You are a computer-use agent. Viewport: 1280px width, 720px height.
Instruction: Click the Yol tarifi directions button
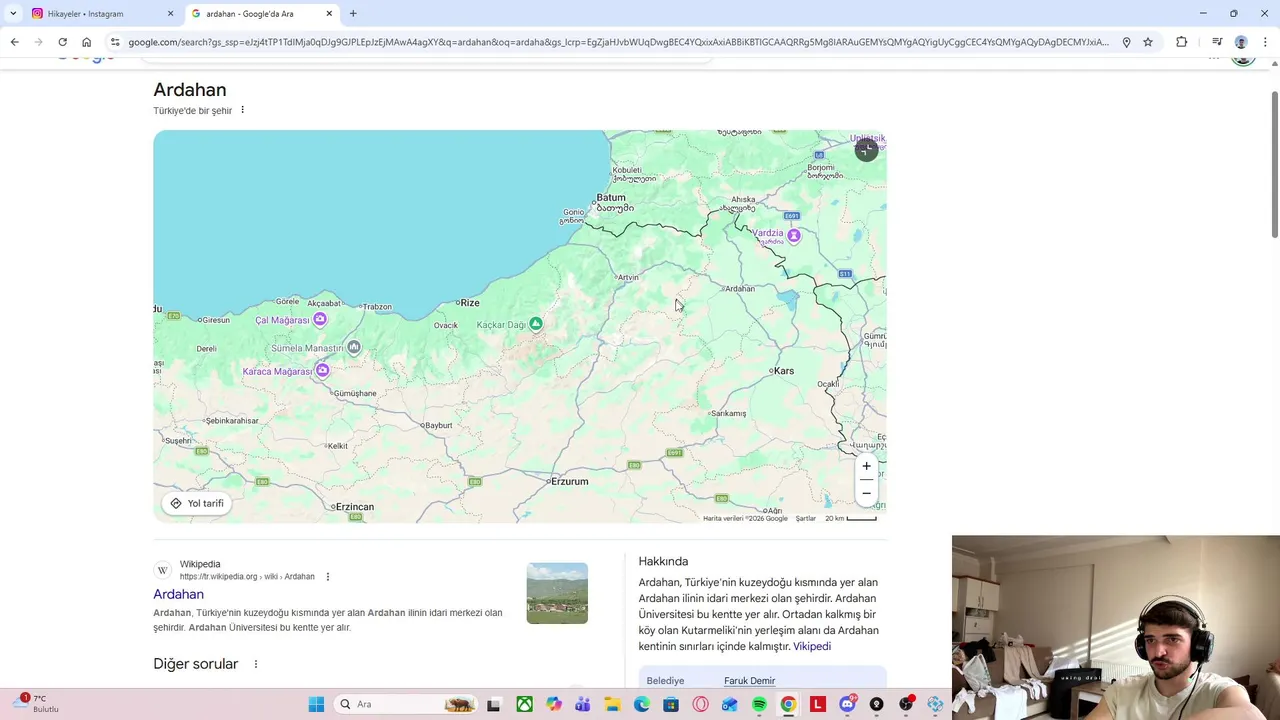pos(197,503)
